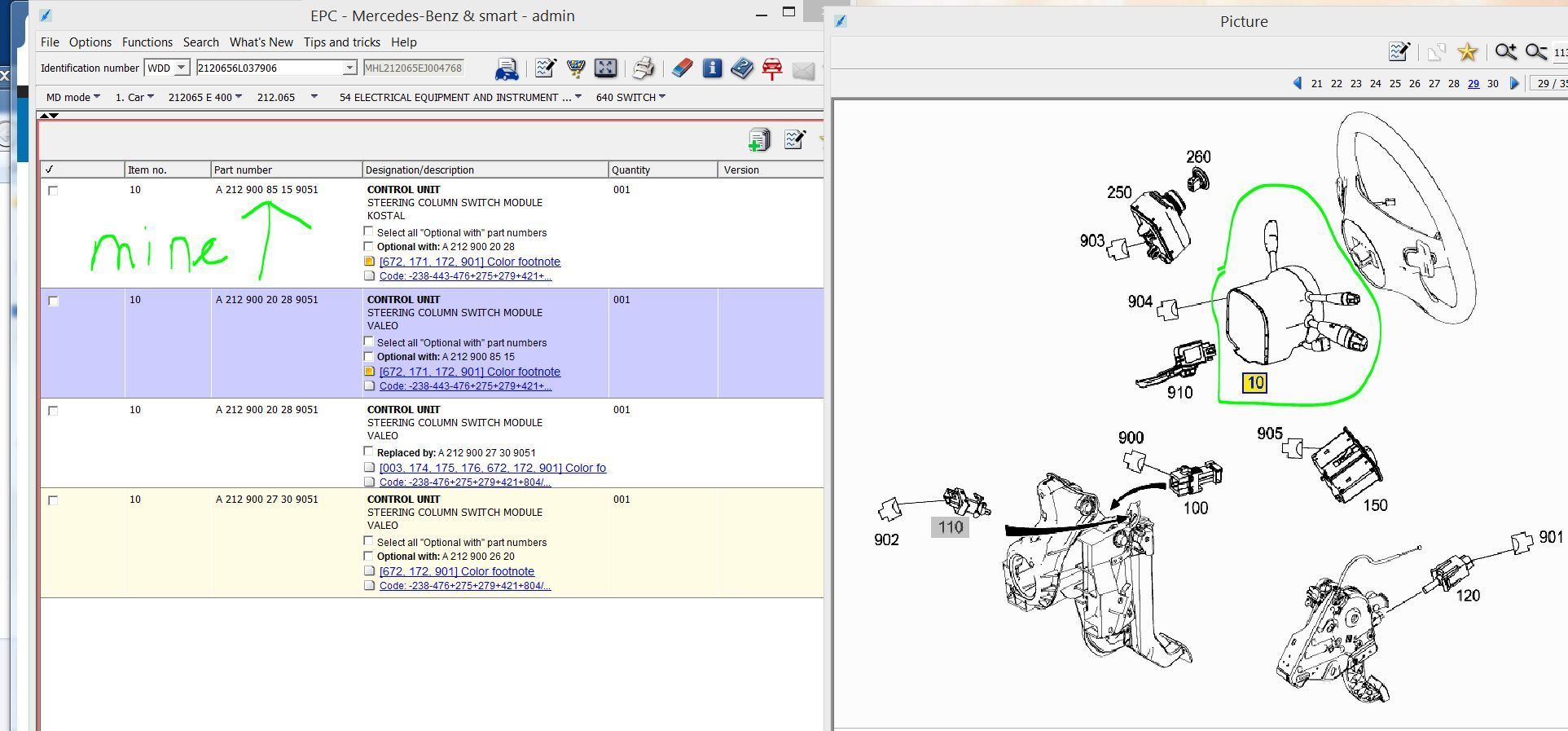Open the shopping cart icon
The image size is (1568, 731).
[x=576, y=68]
